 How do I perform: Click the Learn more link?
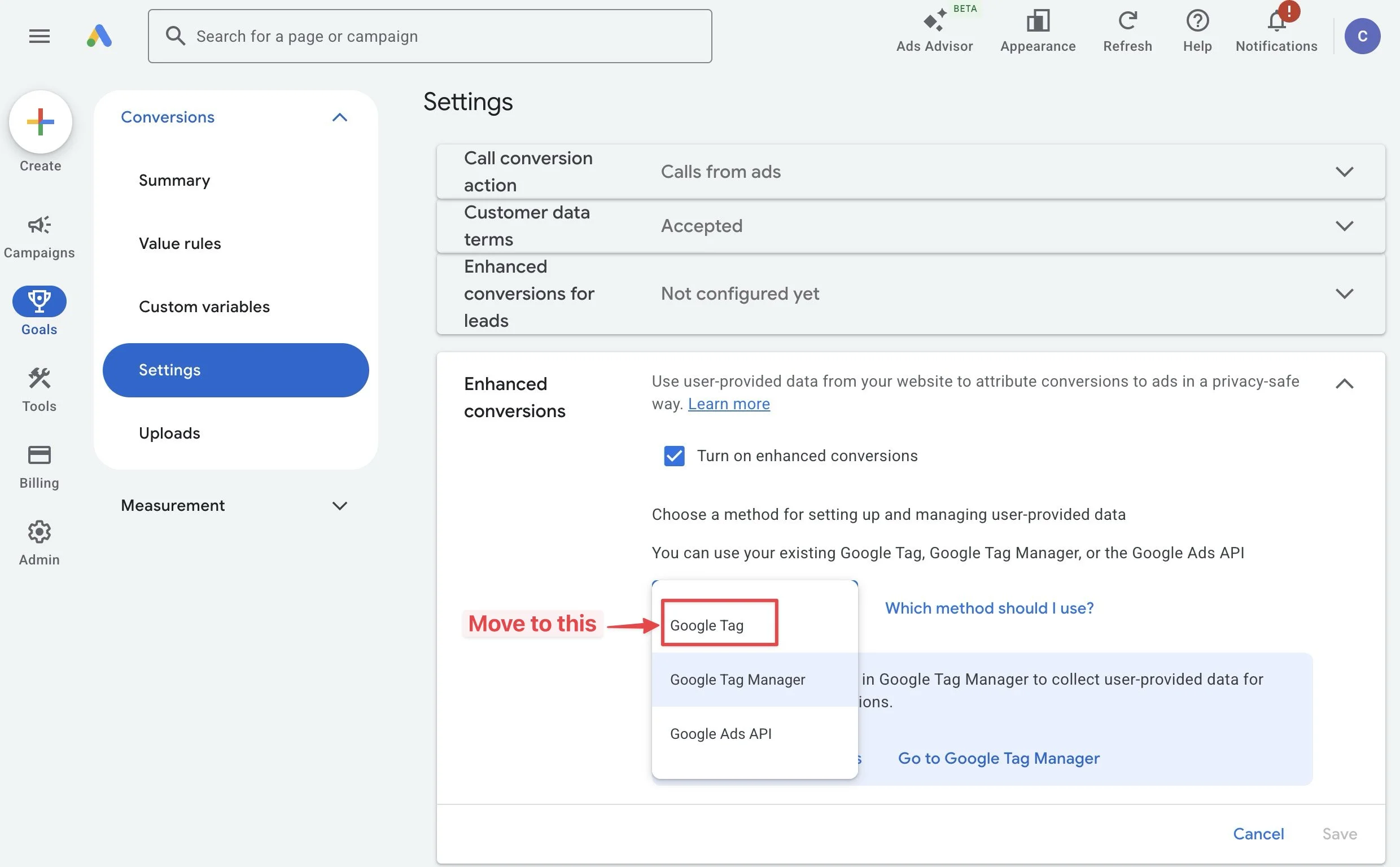(728, 404)
